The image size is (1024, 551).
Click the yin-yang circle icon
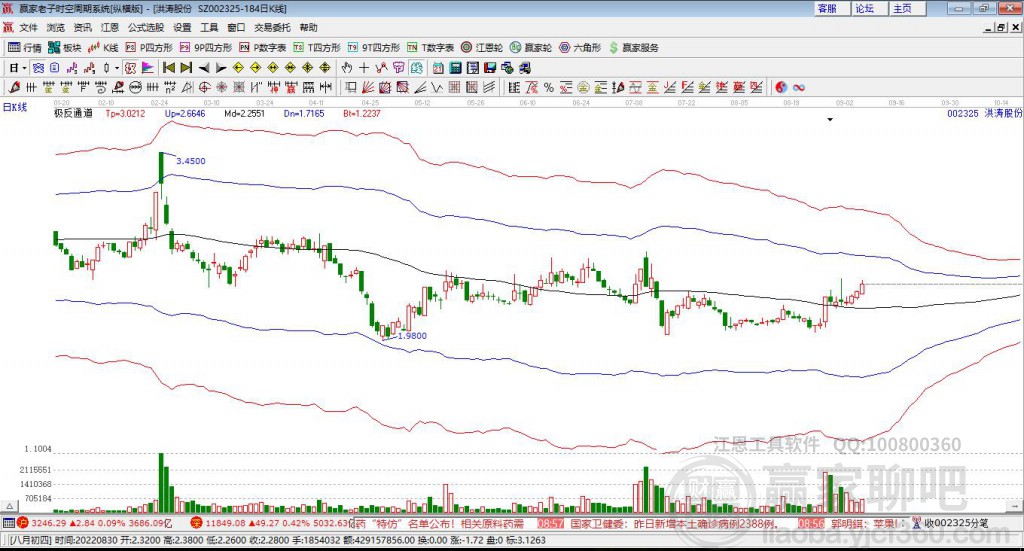coord(780,87)
